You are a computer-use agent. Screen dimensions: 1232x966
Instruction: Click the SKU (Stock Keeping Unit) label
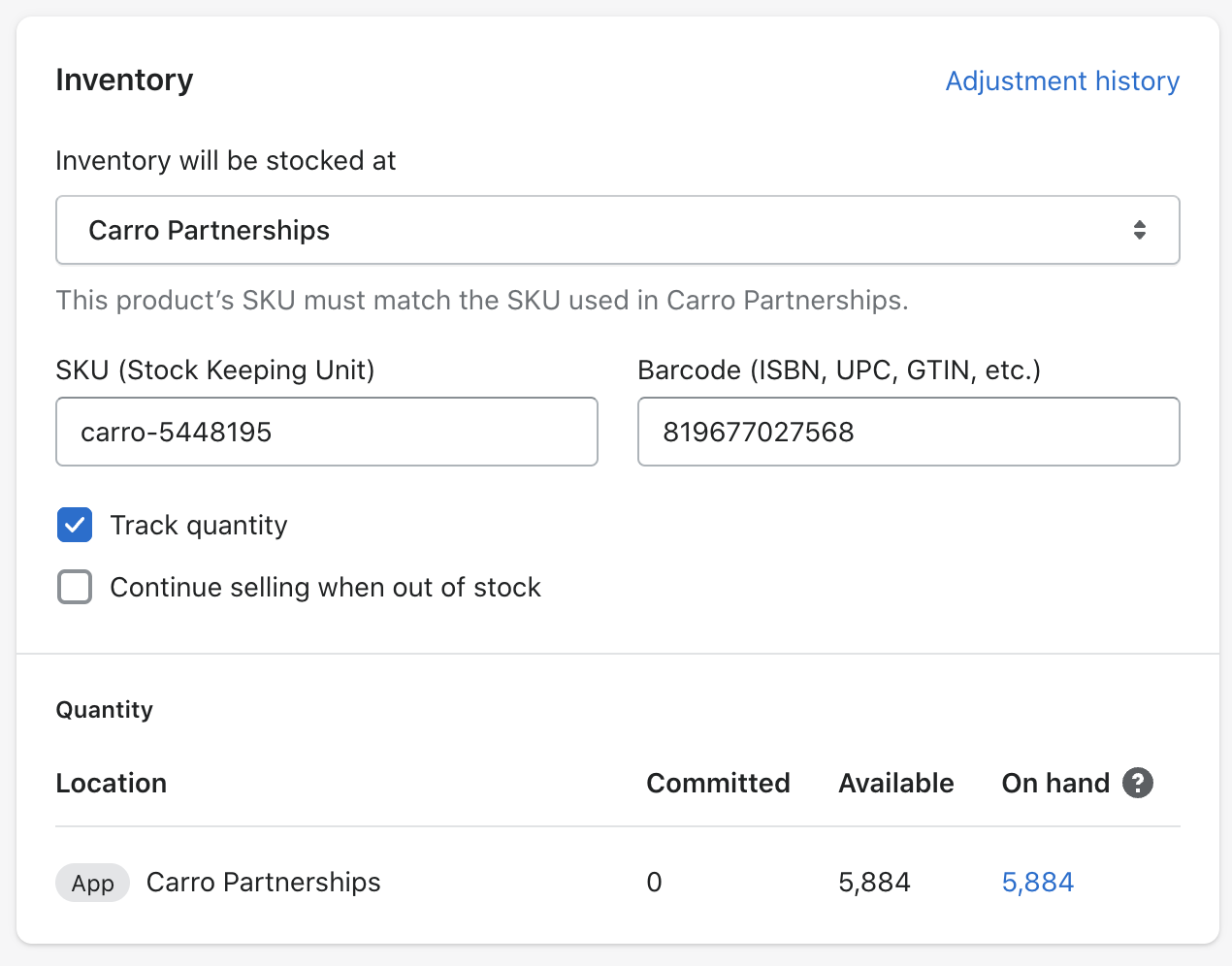[215, 370]
